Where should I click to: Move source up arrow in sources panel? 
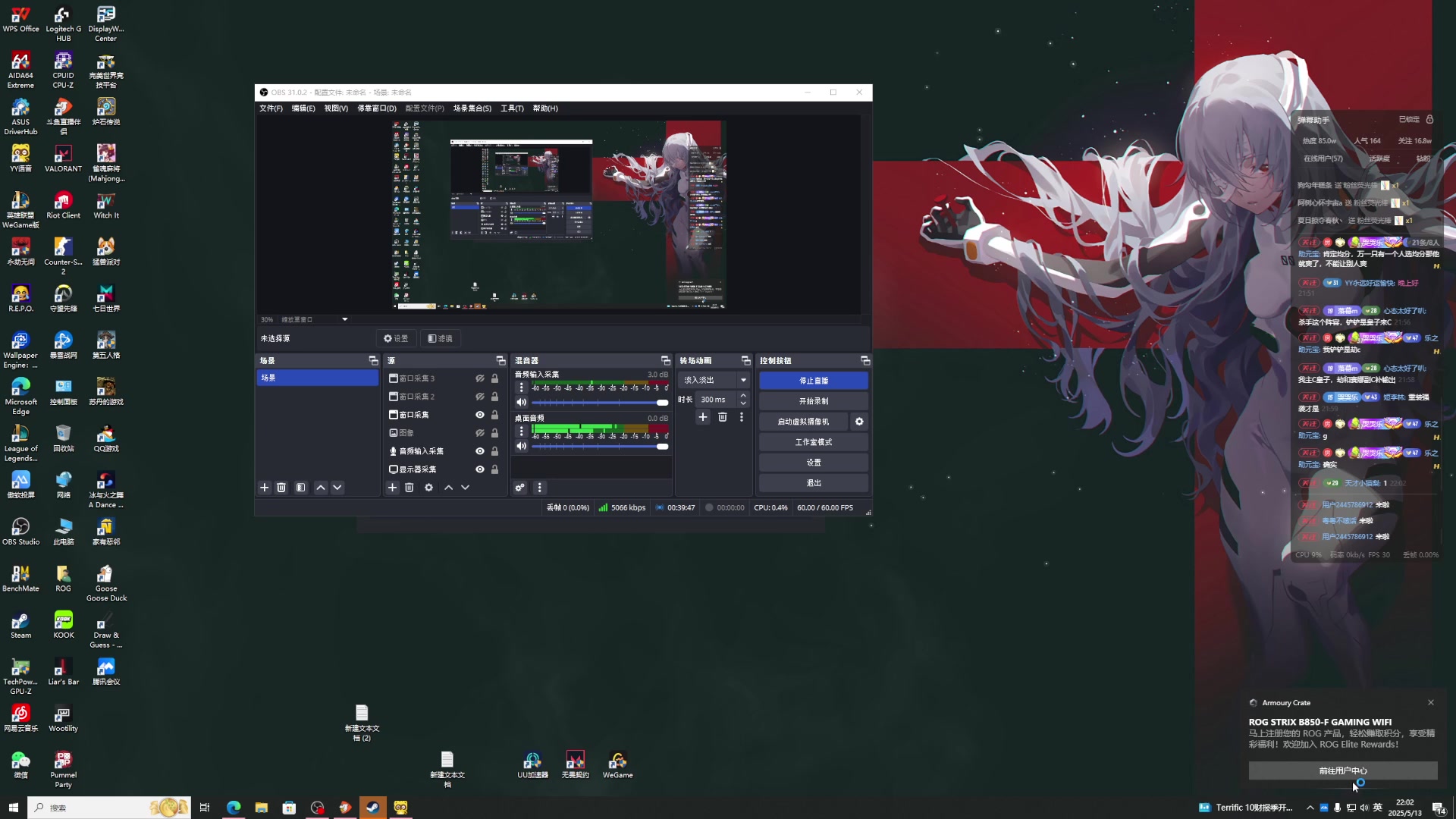point(449,488)
